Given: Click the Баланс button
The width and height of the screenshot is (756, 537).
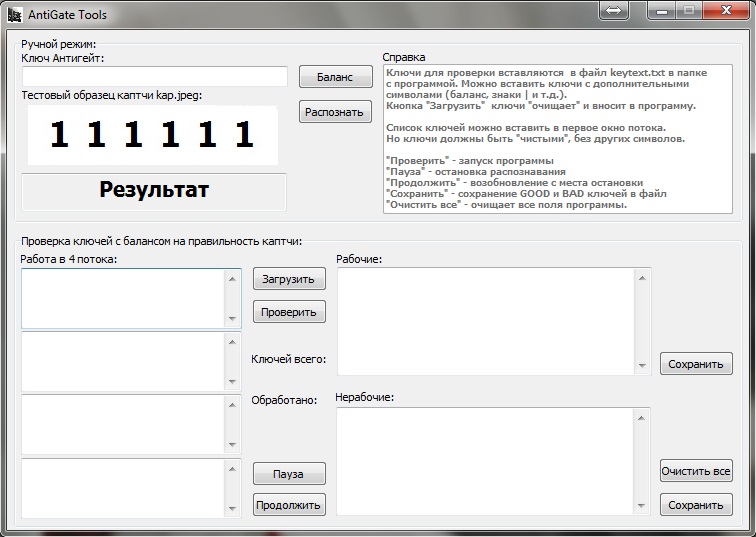Looking at the screenshot, I should (x=336, y=77).
